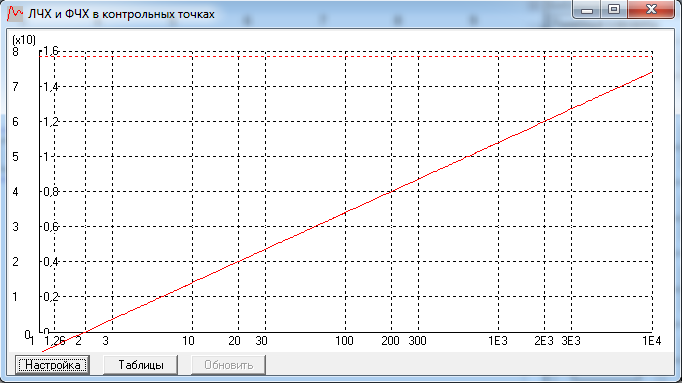Image resolution: width=682 pixels, height=383 pixels.
Task: Click the solid red rising curve
Action: tap(346, 213)
